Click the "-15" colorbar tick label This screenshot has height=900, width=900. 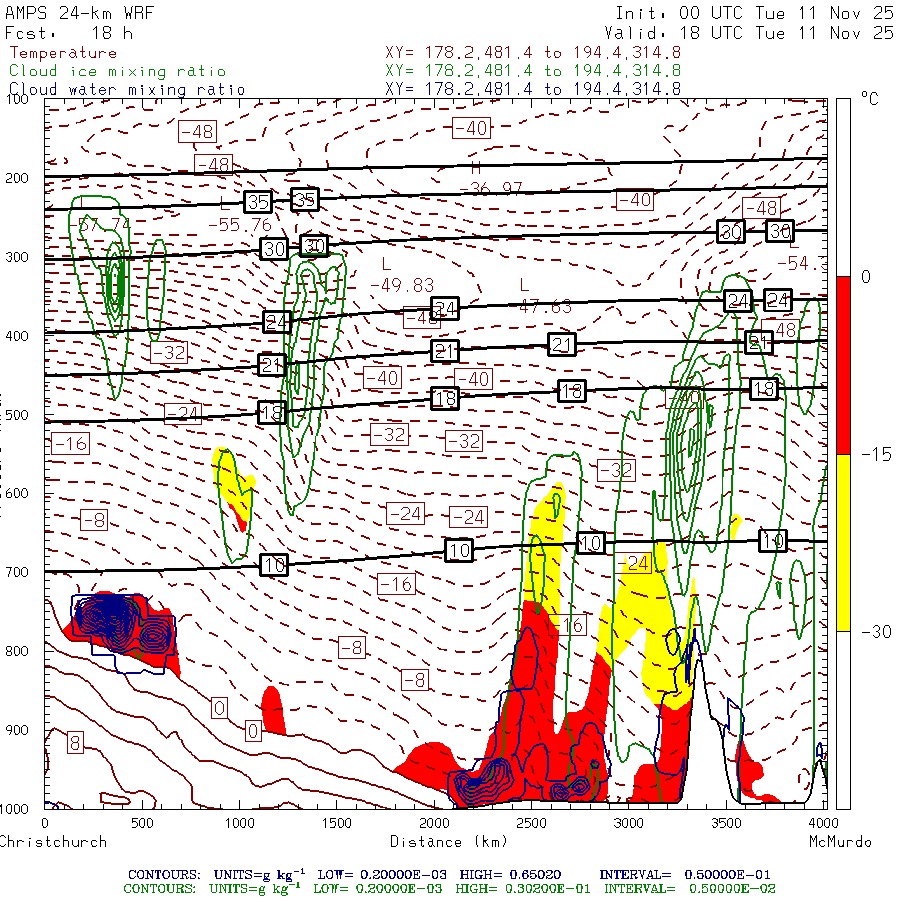point(876,455)
